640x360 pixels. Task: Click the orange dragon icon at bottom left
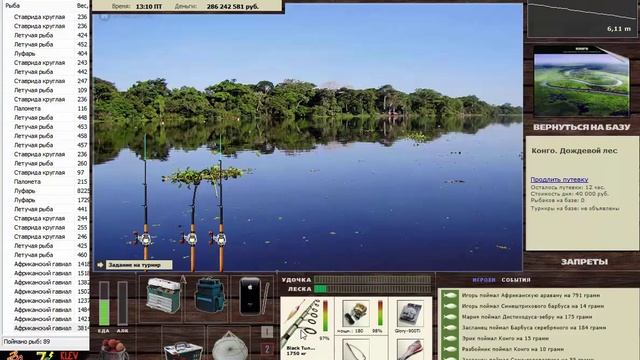16,355
